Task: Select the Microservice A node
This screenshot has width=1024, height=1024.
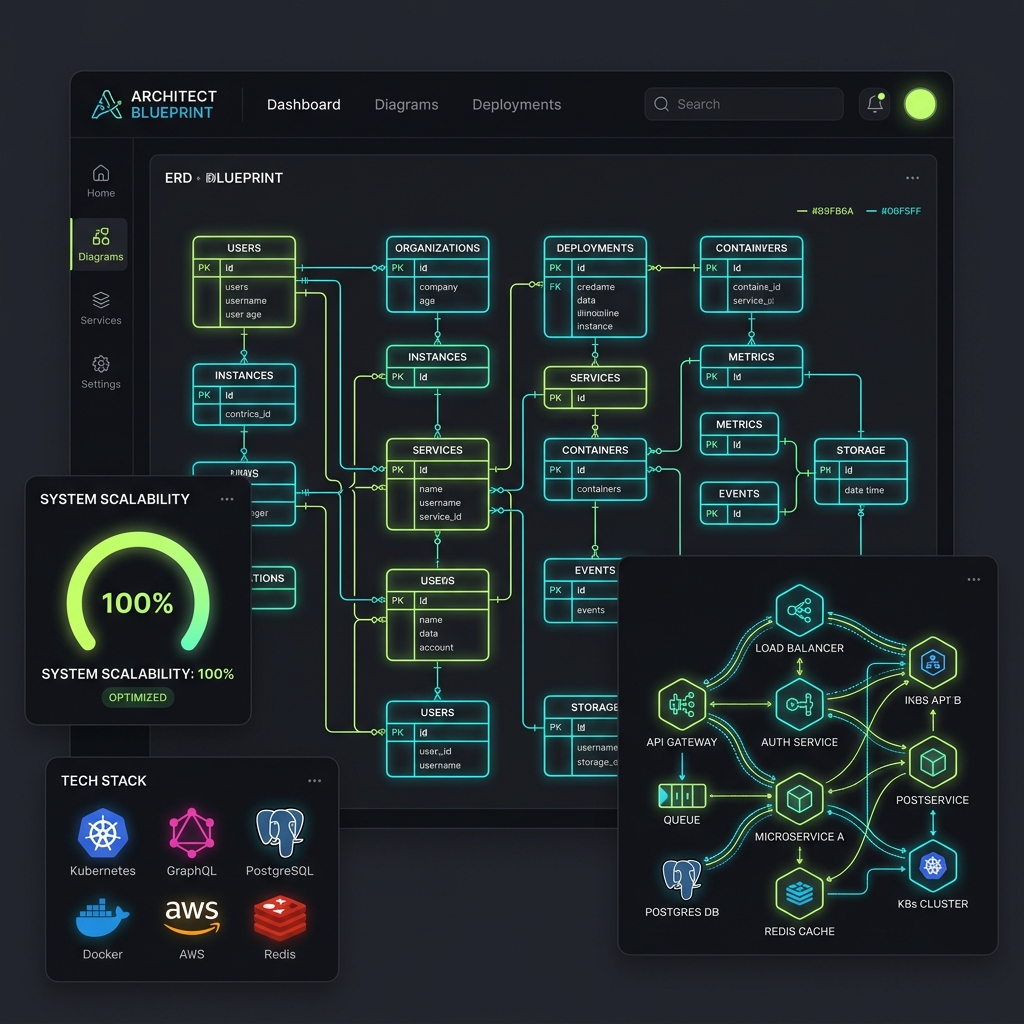Action: 799,798
